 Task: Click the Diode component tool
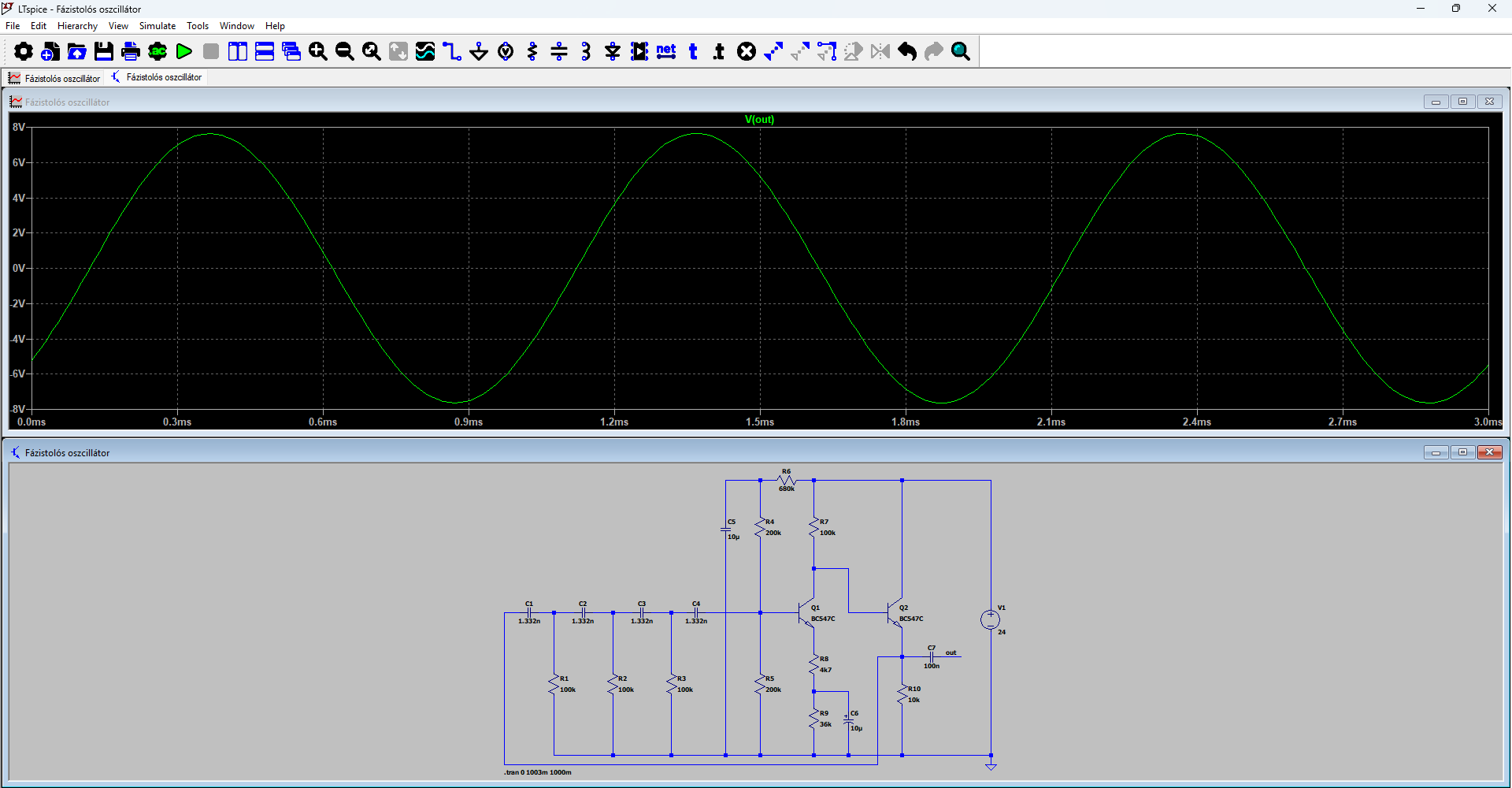(613, 52)
